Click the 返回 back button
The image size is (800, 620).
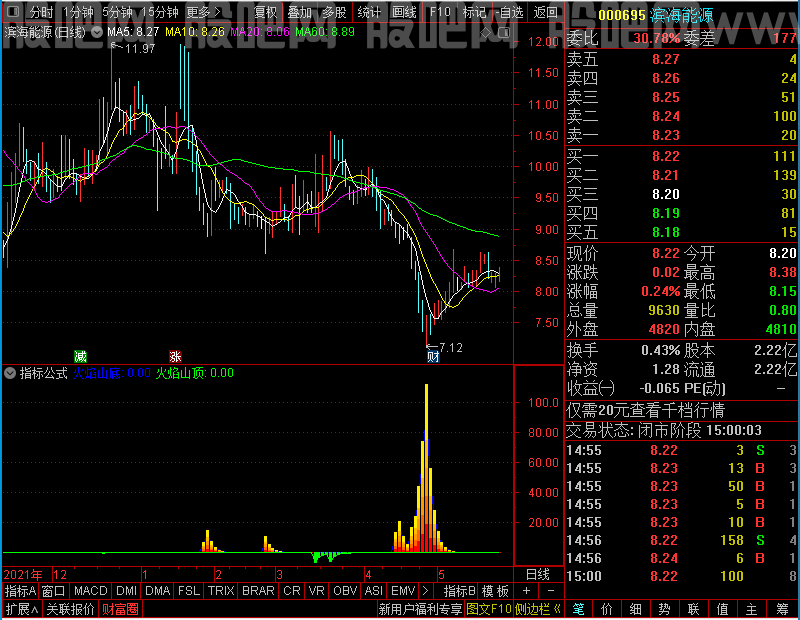tap(545, 12)
